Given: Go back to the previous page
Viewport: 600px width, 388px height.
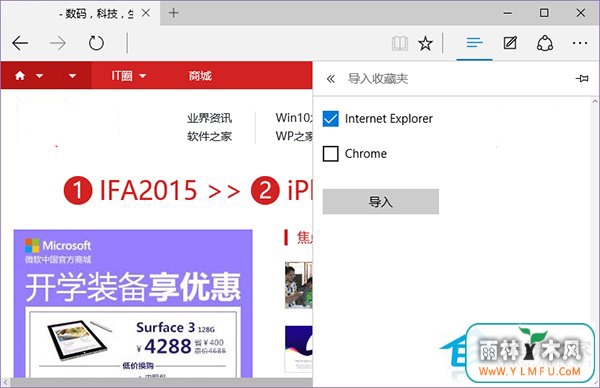Looking at the screenshot, I should tap(20, 43).
